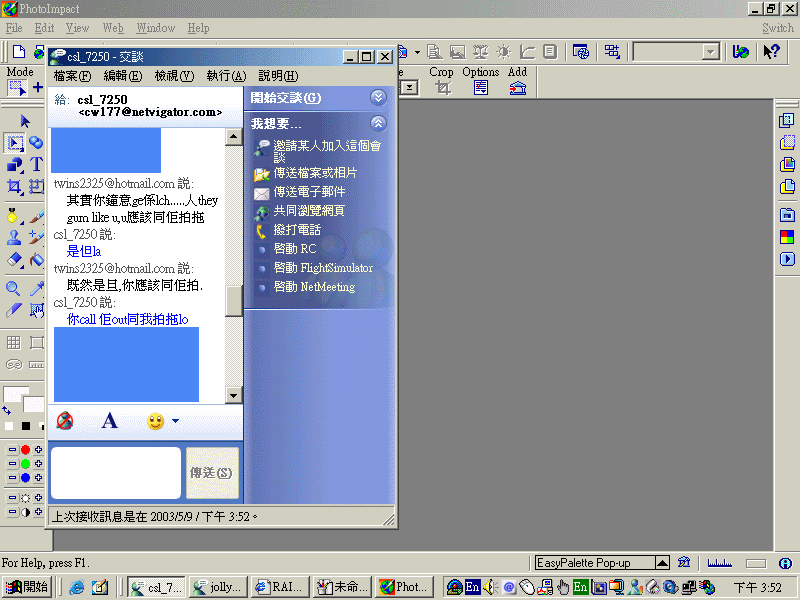The width and height of the screenshot is (800, 600).
Task: Open the 檢視(V) menu in chat window
Action: (x=174, y=77)
